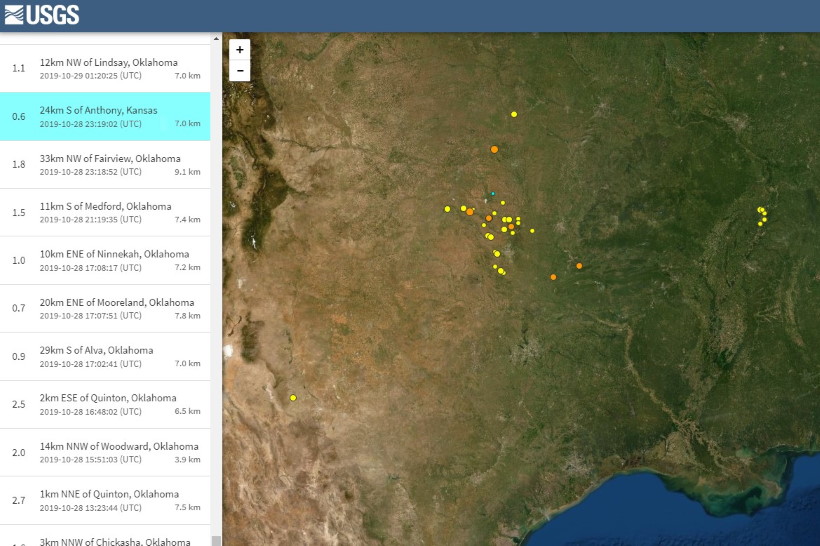Click the earthquake list scrollbar up arrow

216,38
